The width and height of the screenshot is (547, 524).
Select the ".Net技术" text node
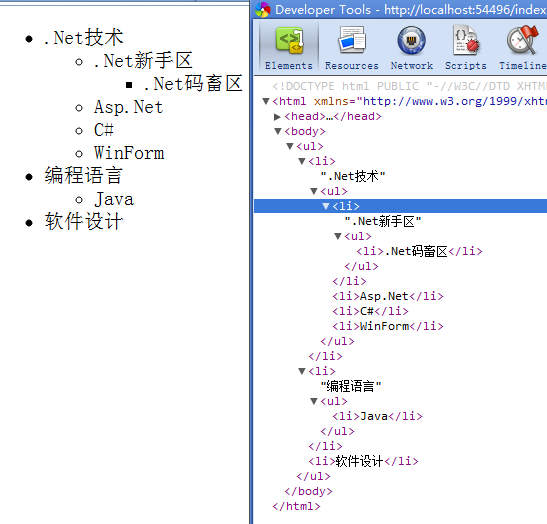(x=353, y=176)
